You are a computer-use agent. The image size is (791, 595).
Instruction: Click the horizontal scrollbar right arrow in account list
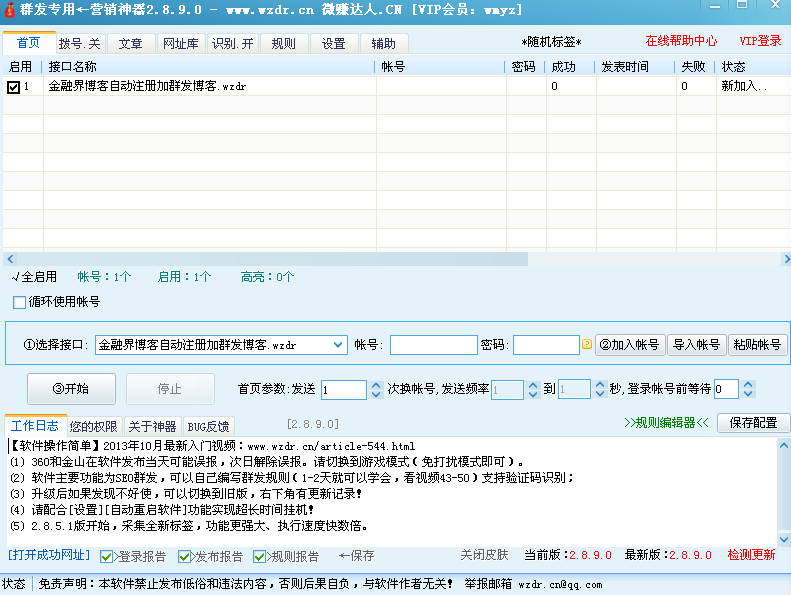[x=786, y=259]
